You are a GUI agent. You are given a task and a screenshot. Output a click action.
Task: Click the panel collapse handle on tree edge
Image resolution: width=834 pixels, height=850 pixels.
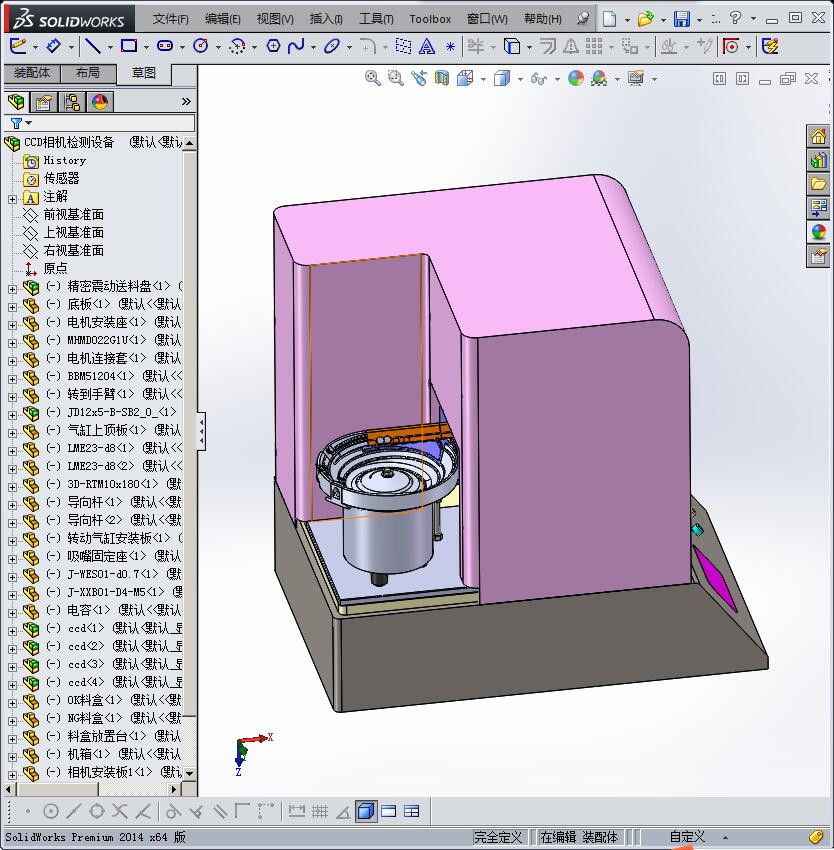click(201, 431)
